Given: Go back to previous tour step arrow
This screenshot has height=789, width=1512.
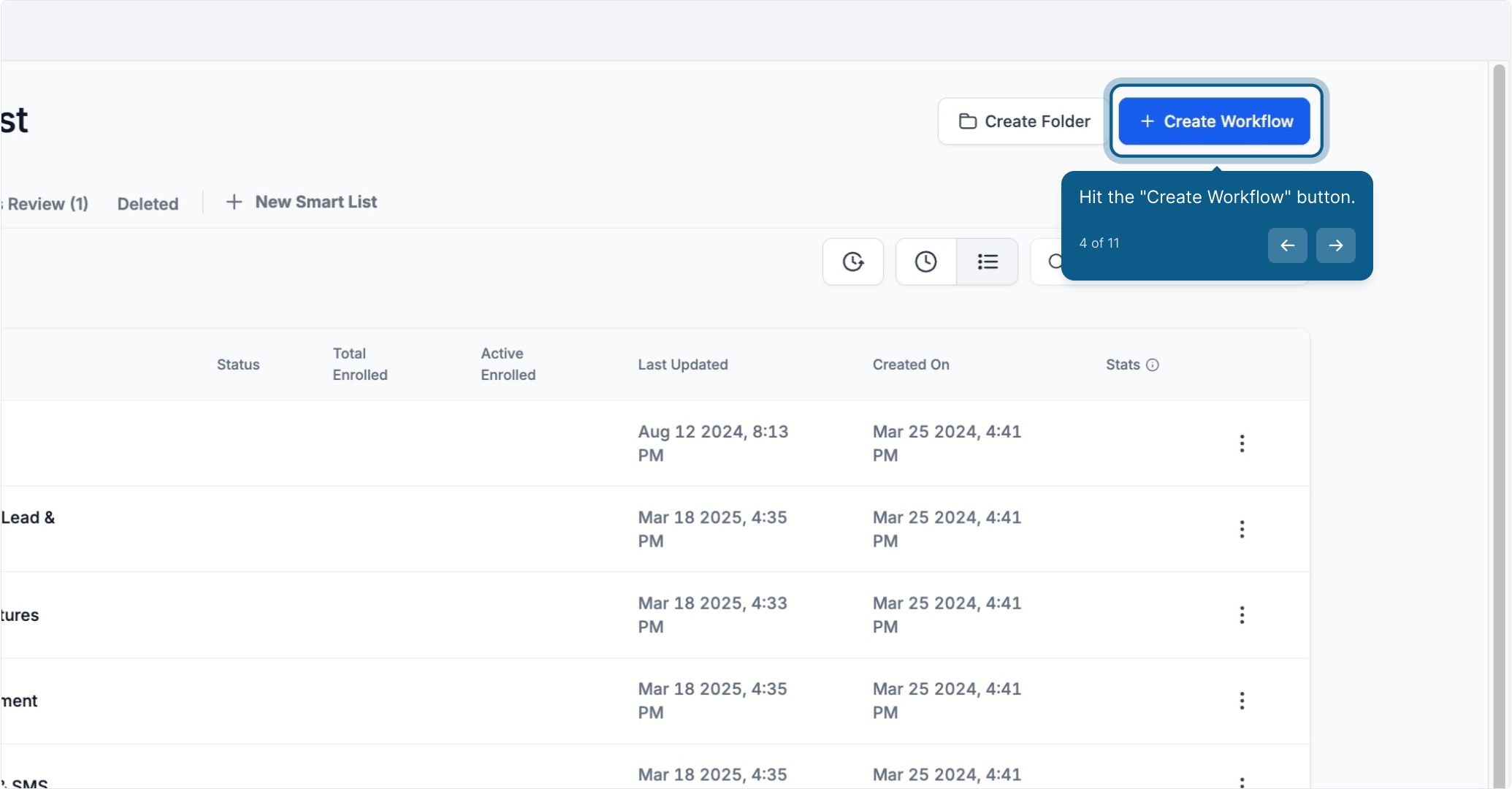Looking at the screenshot, I should [1287, 245].
